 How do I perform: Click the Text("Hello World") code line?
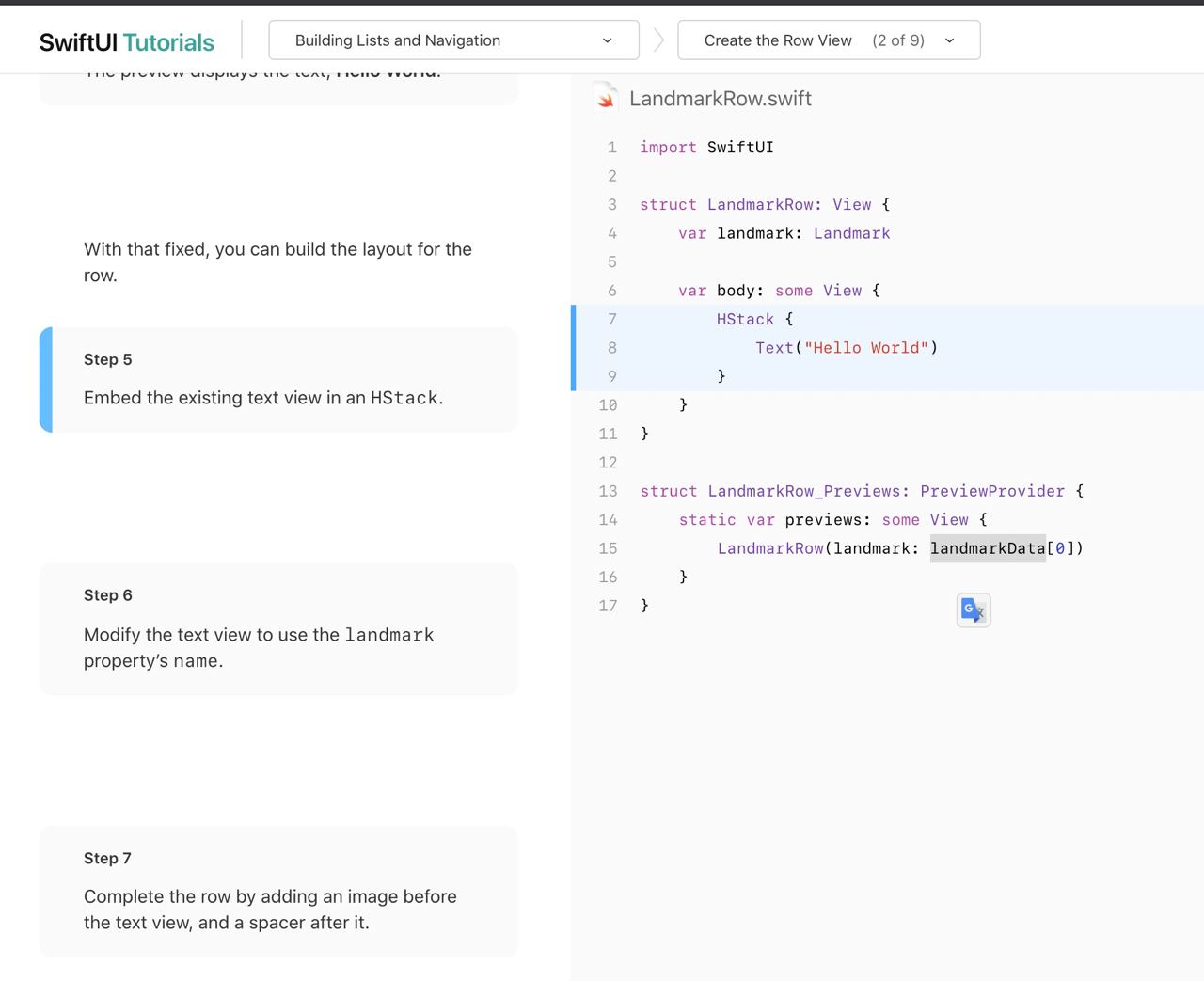coord(847,348)
